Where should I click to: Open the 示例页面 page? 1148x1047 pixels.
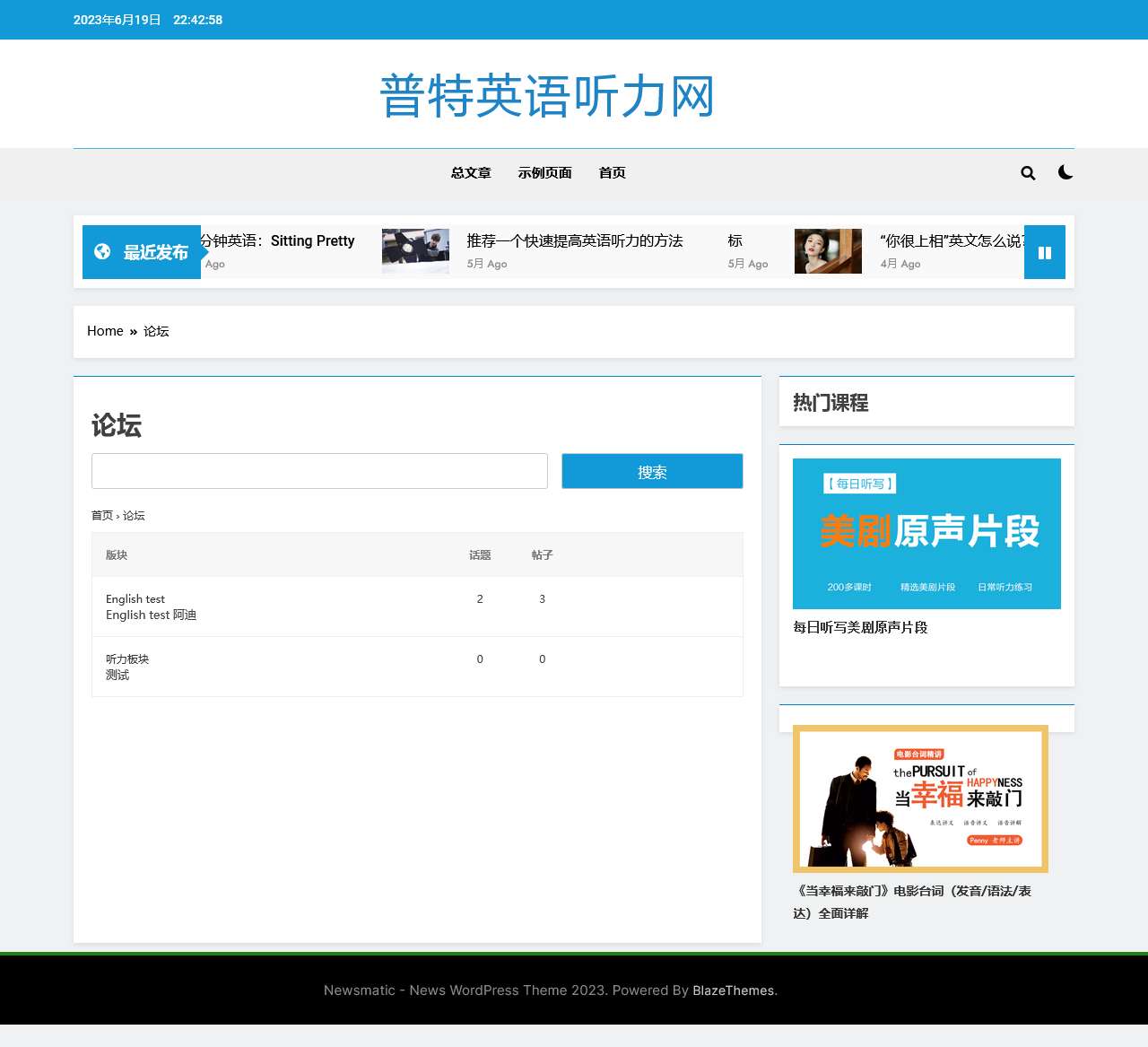click(x=545, y=172)
